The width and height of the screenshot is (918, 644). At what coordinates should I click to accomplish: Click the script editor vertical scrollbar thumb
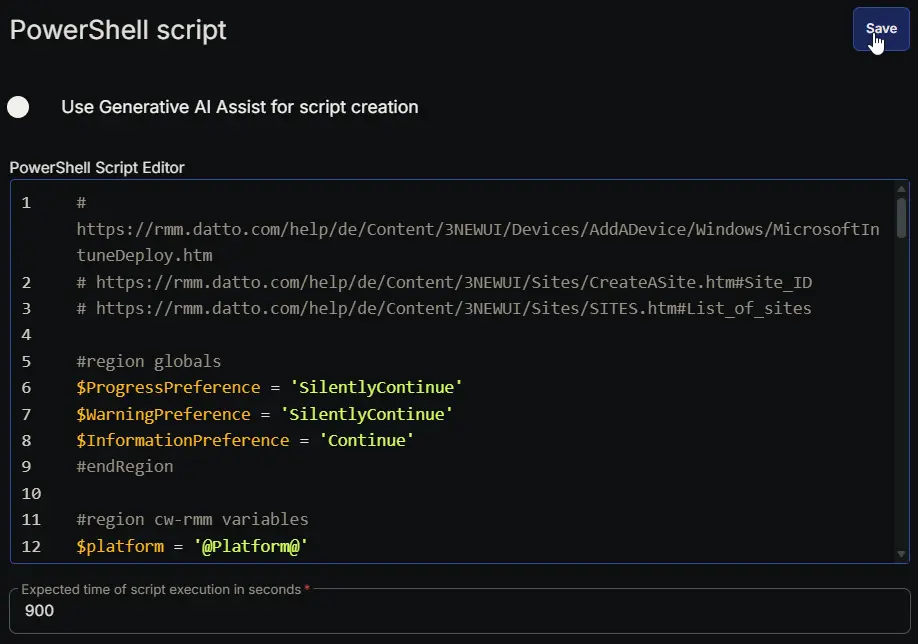tap(902, 218)
